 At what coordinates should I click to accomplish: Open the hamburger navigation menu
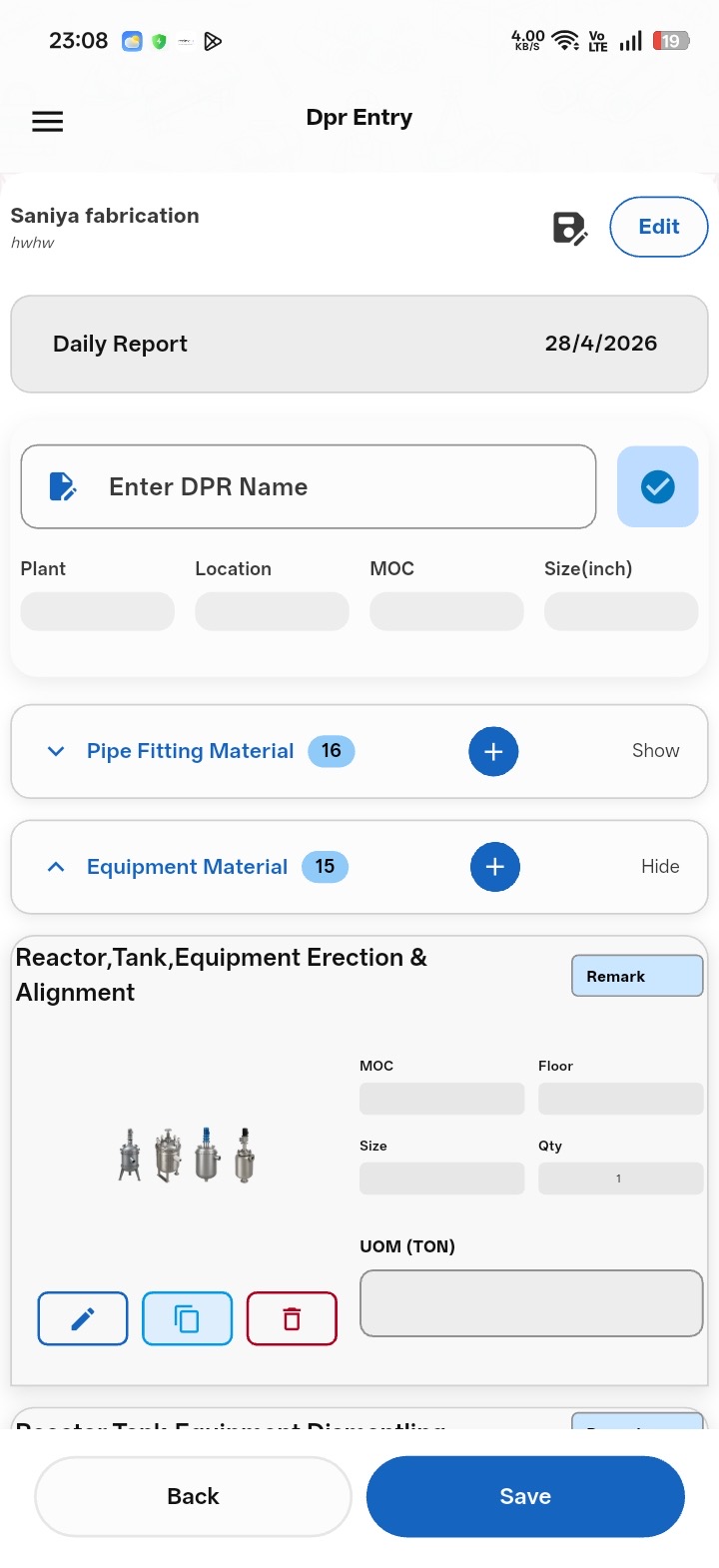48,122
